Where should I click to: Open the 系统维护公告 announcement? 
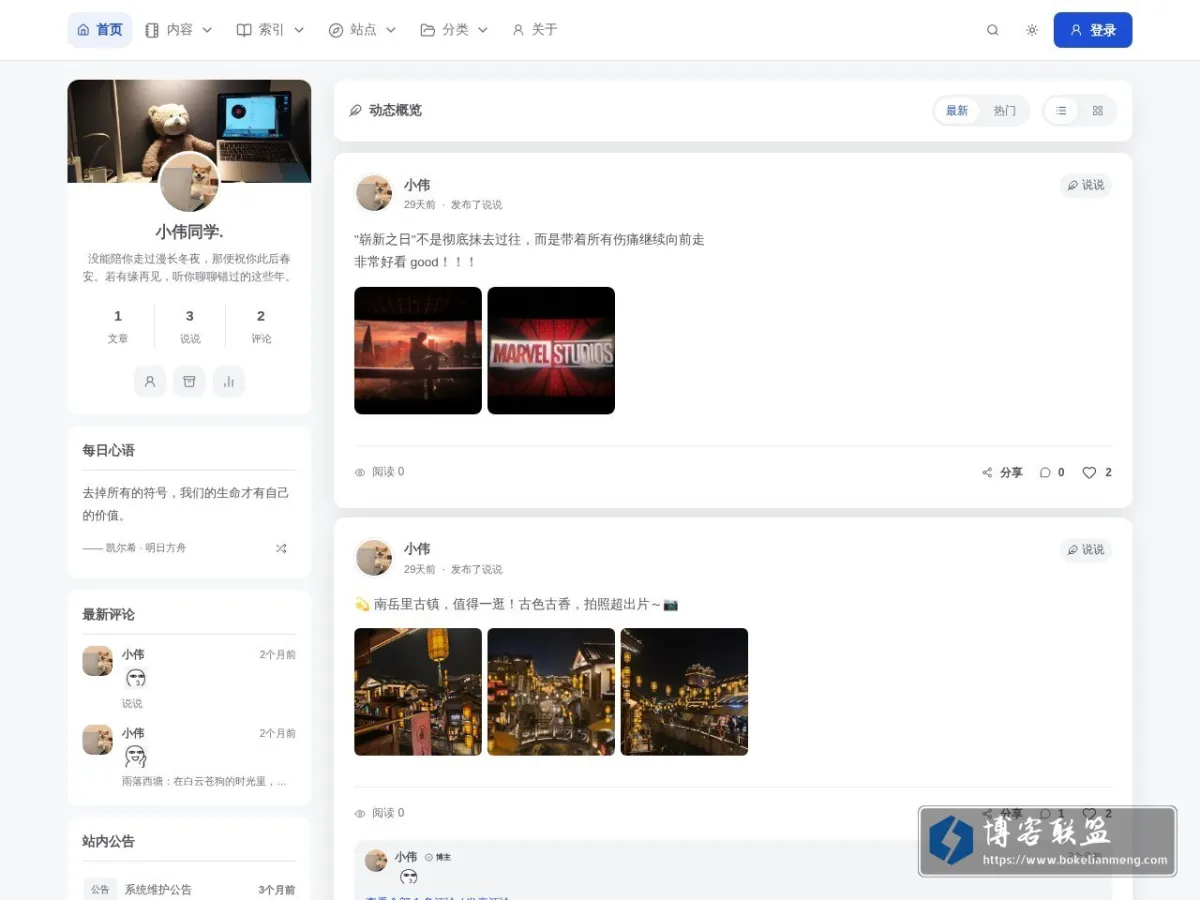(x=158, y=889)
